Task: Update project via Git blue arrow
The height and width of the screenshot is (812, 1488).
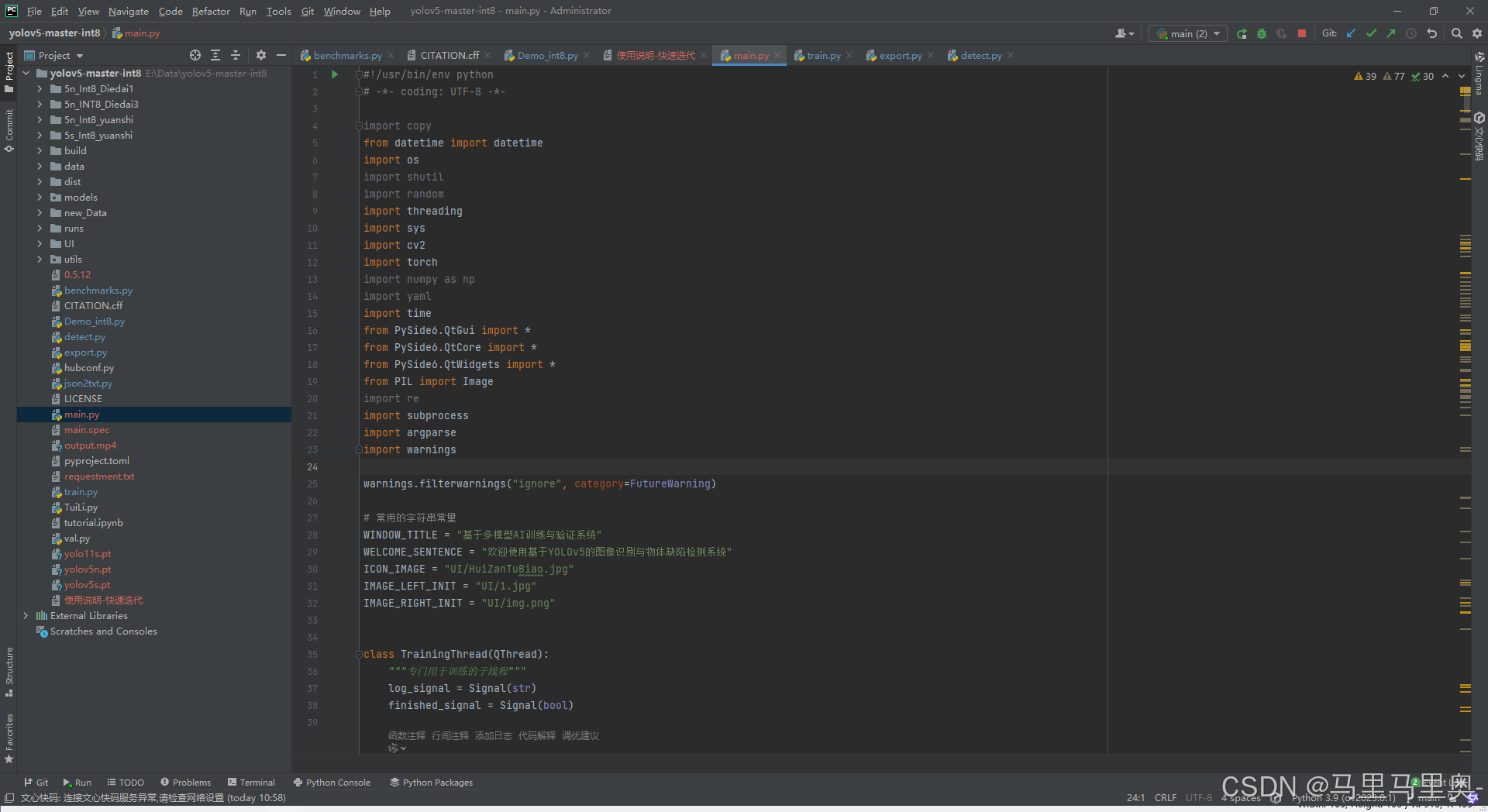Action: (x=1351, y=33)
